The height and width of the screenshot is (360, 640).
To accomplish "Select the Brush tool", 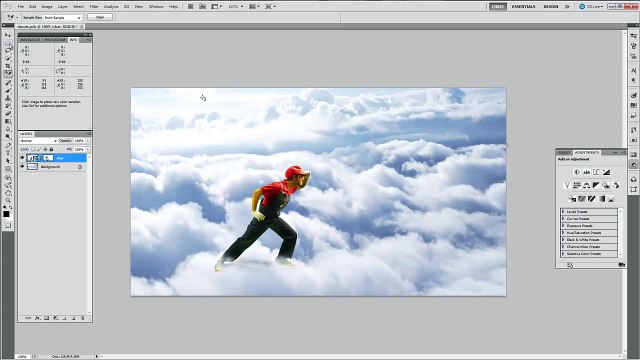I will [x=8, y=91].
